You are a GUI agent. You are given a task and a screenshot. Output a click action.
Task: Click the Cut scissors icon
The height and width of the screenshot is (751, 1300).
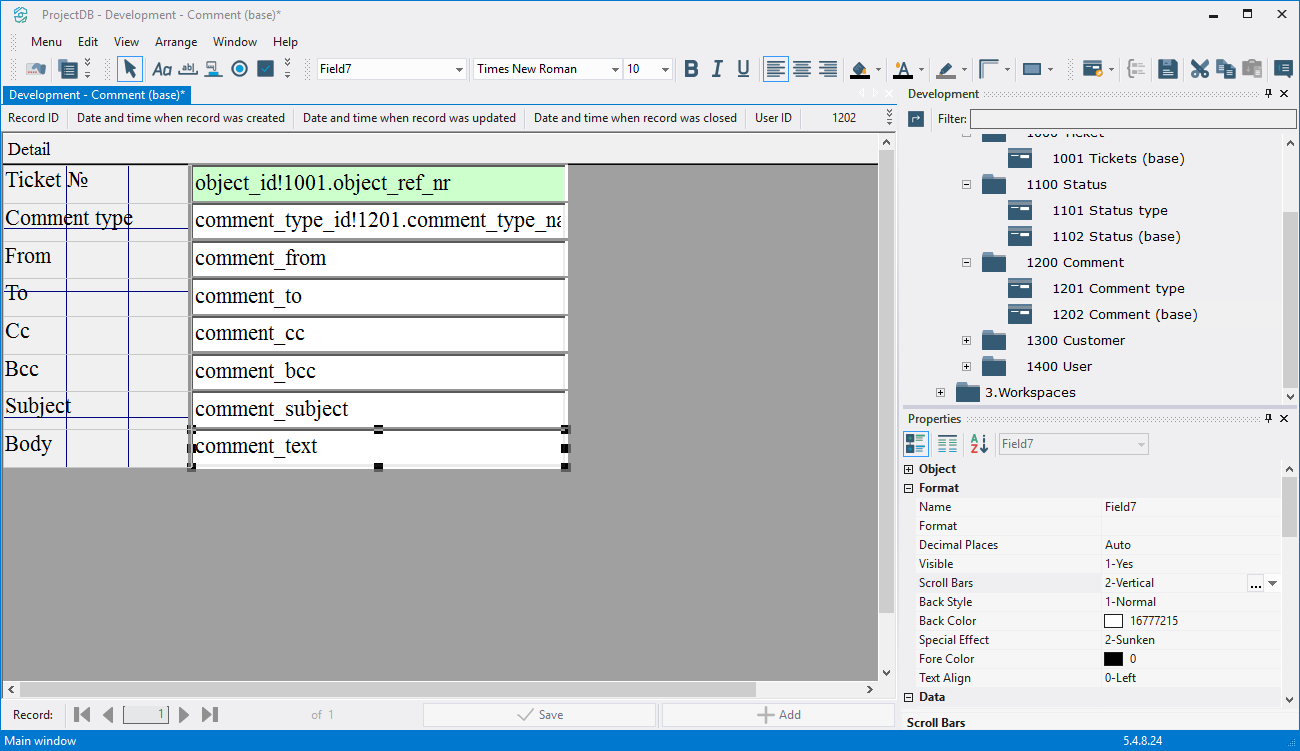point(1199,69)
